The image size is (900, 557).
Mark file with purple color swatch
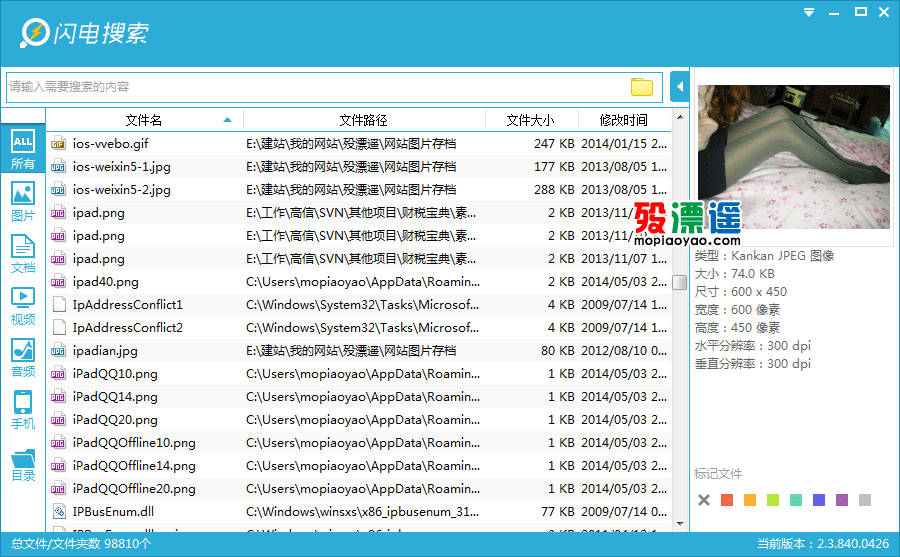841,500
